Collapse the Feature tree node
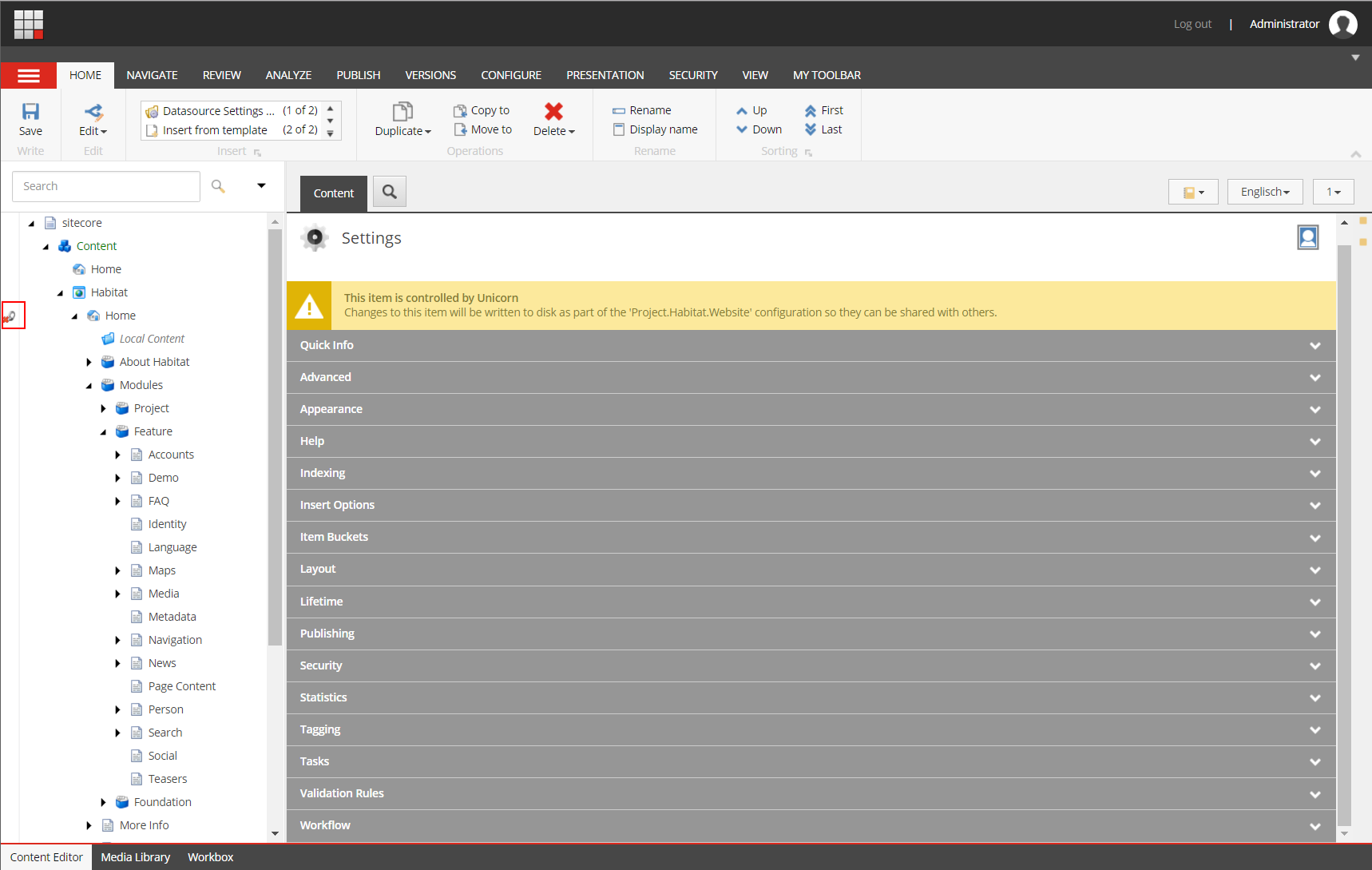 coord(103,432)
